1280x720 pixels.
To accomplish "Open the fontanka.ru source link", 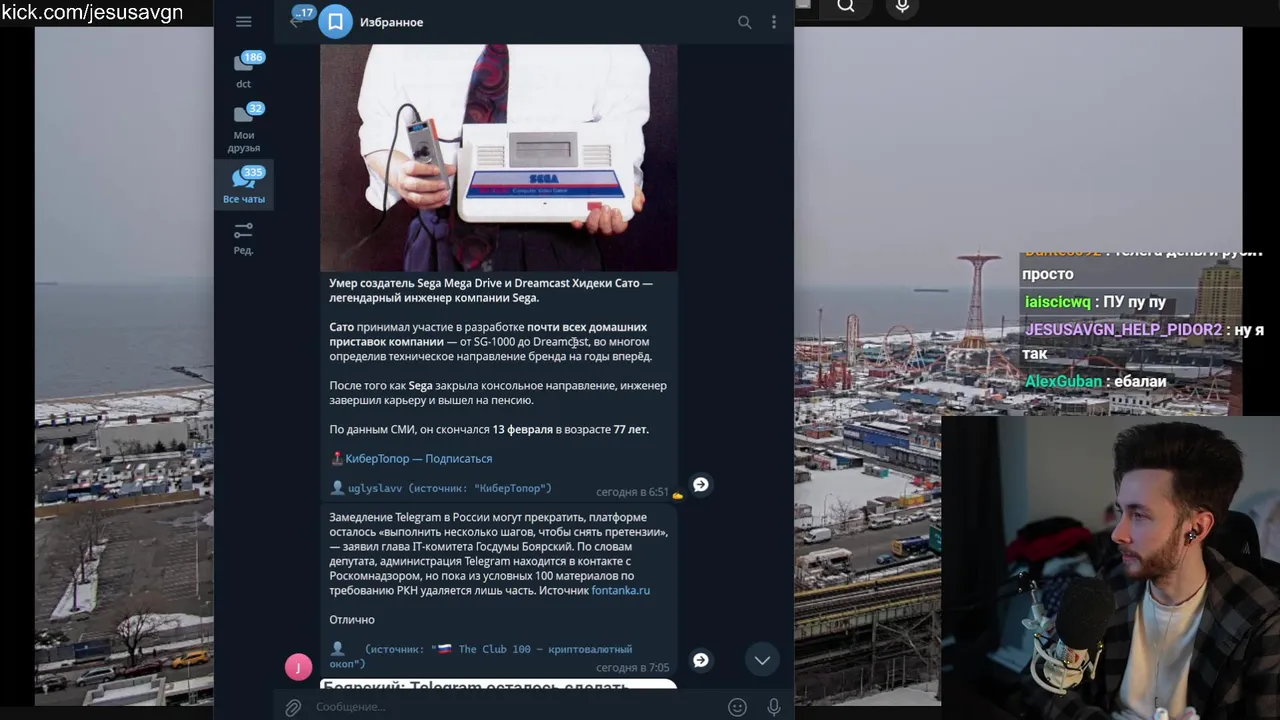I will pos(620,590).
